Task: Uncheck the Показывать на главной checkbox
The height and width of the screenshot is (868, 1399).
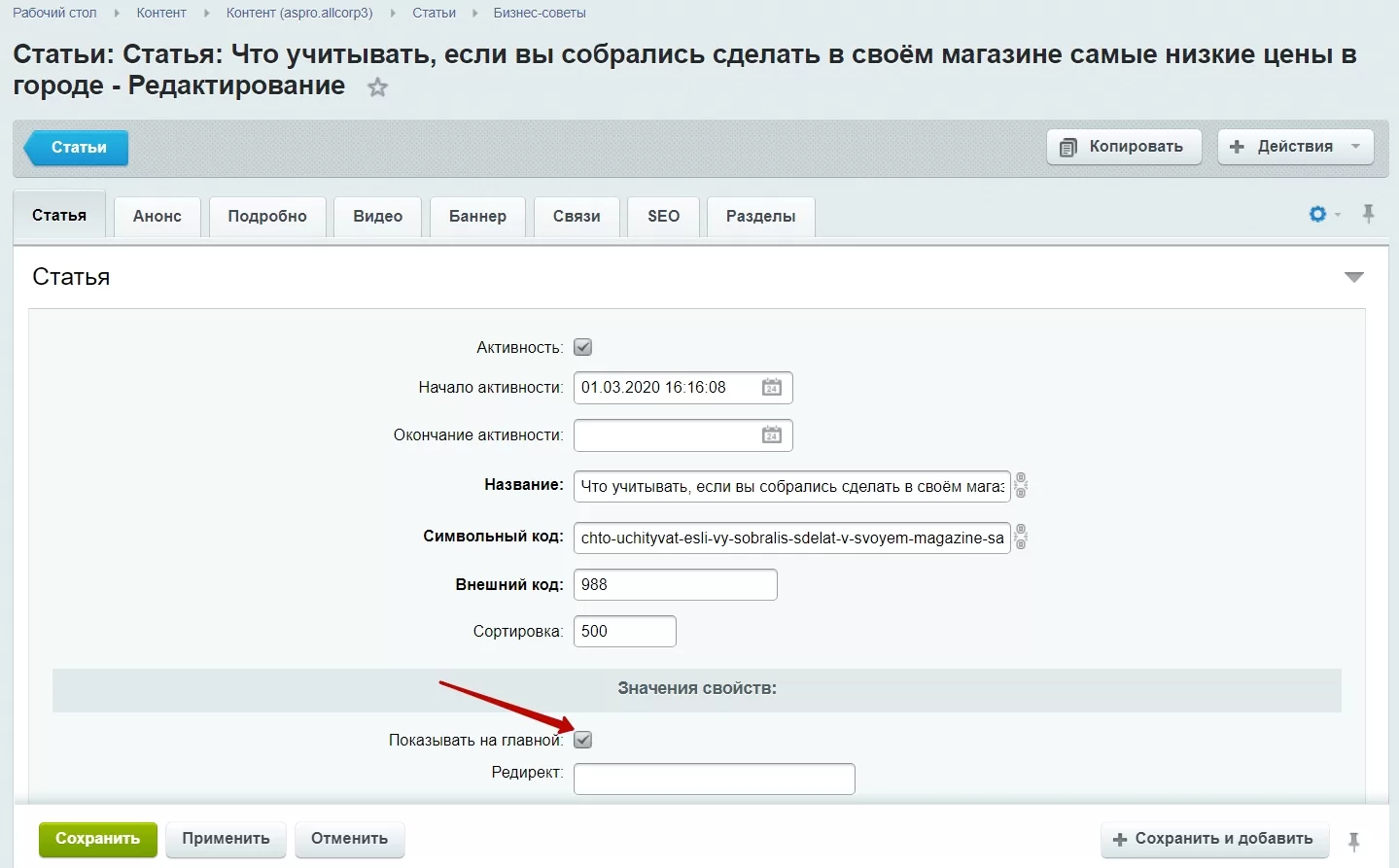Action: click(x=583, y=740)
